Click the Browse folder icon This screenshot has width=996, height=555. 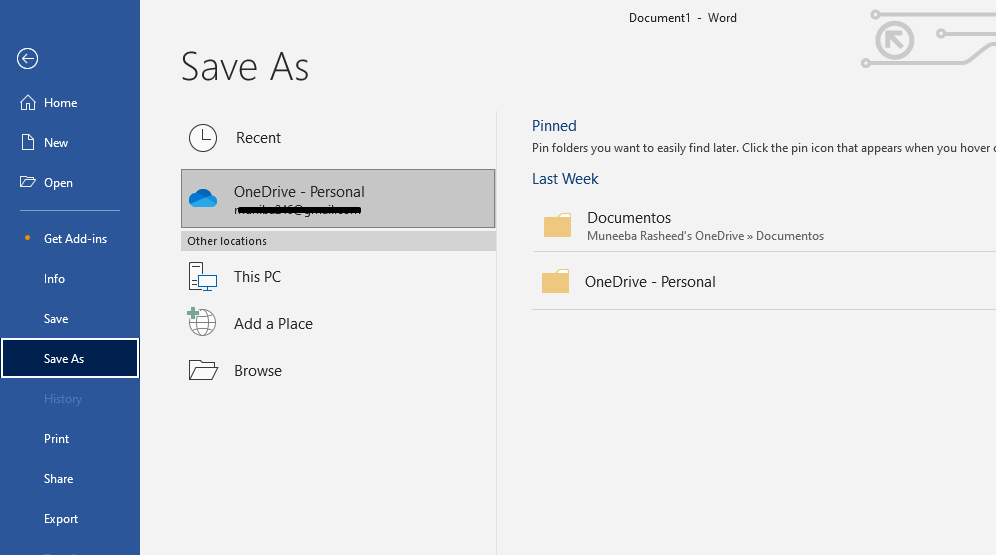[x=203, y=371]
